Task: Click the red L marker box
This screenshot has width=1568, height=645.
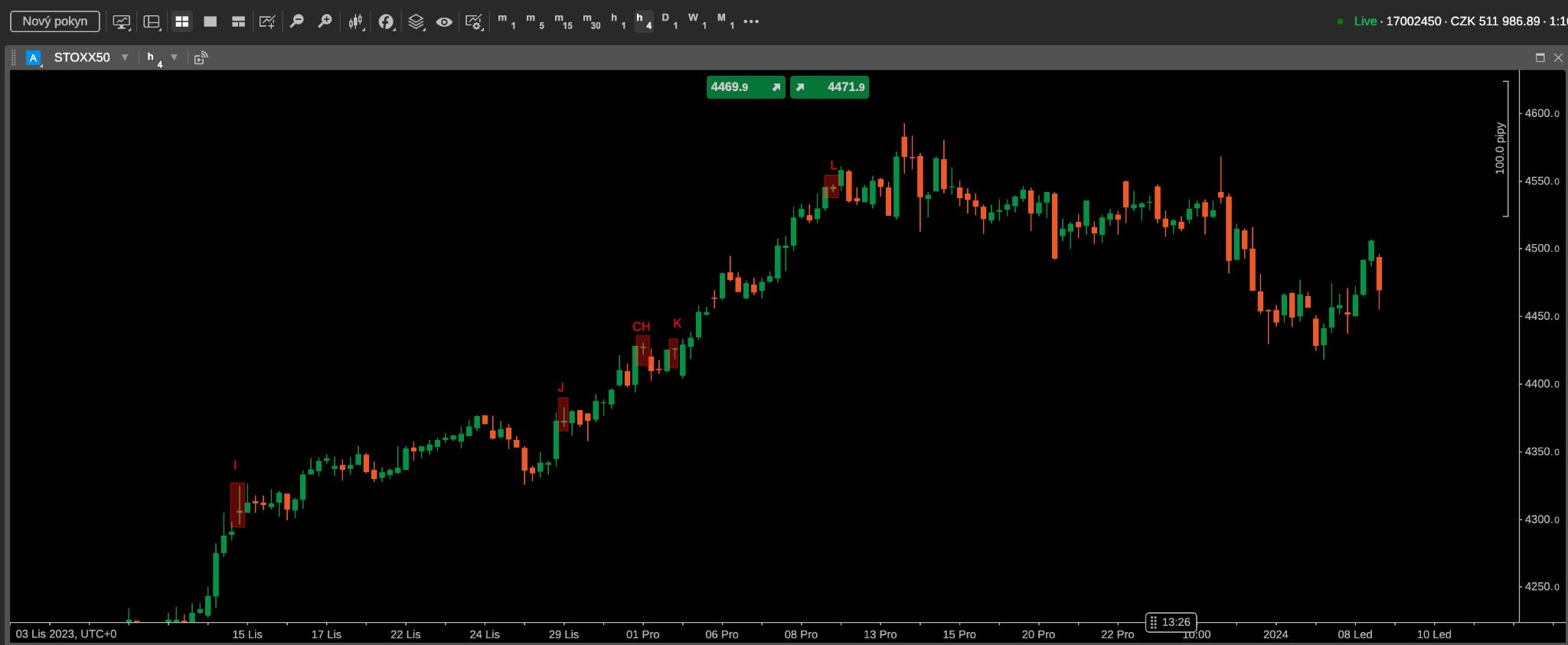Action: (831, 187)
